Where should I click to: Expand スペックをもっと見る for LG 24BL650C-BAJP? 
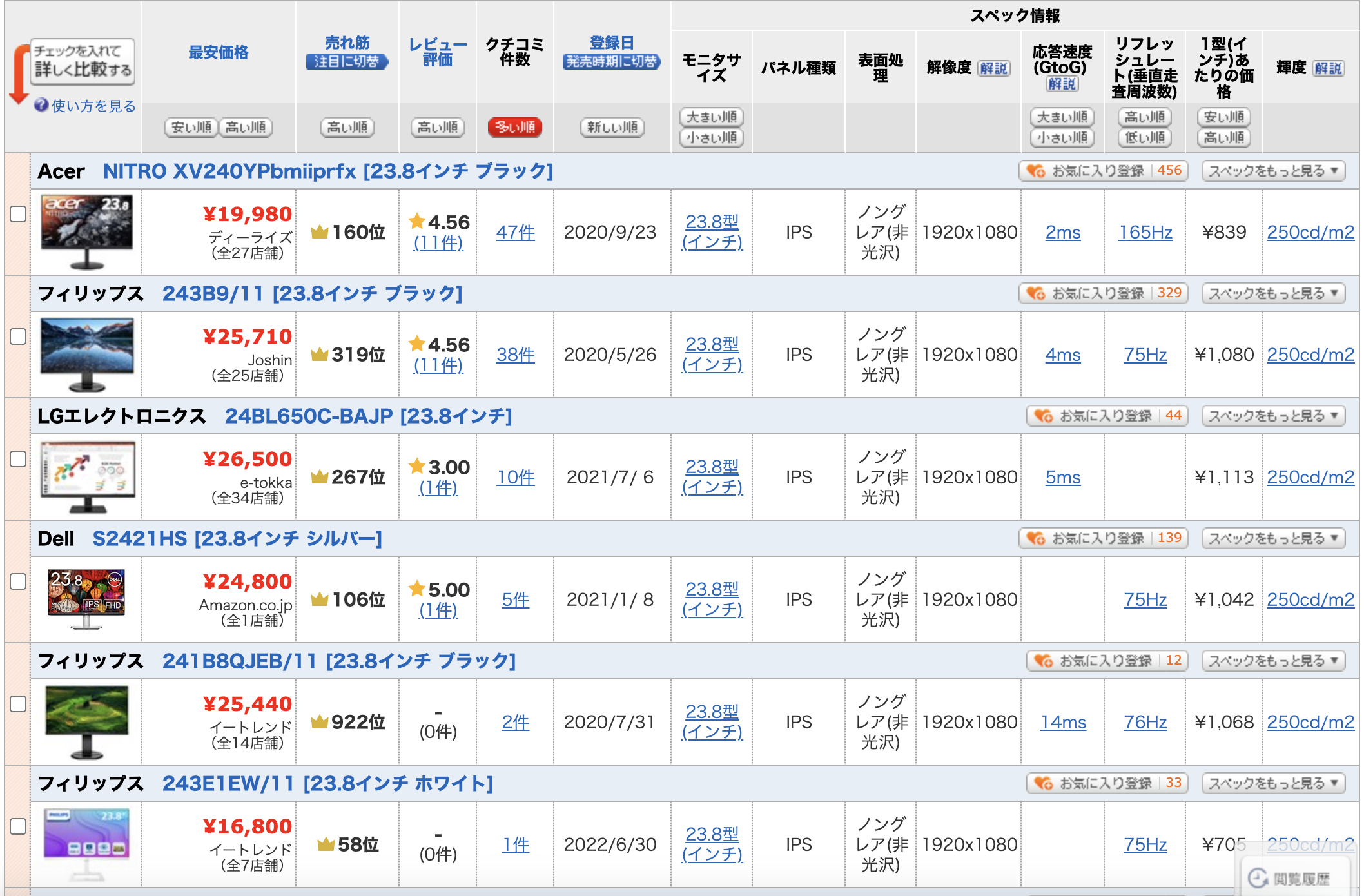pyautogui.click(x=1273, y=416)
